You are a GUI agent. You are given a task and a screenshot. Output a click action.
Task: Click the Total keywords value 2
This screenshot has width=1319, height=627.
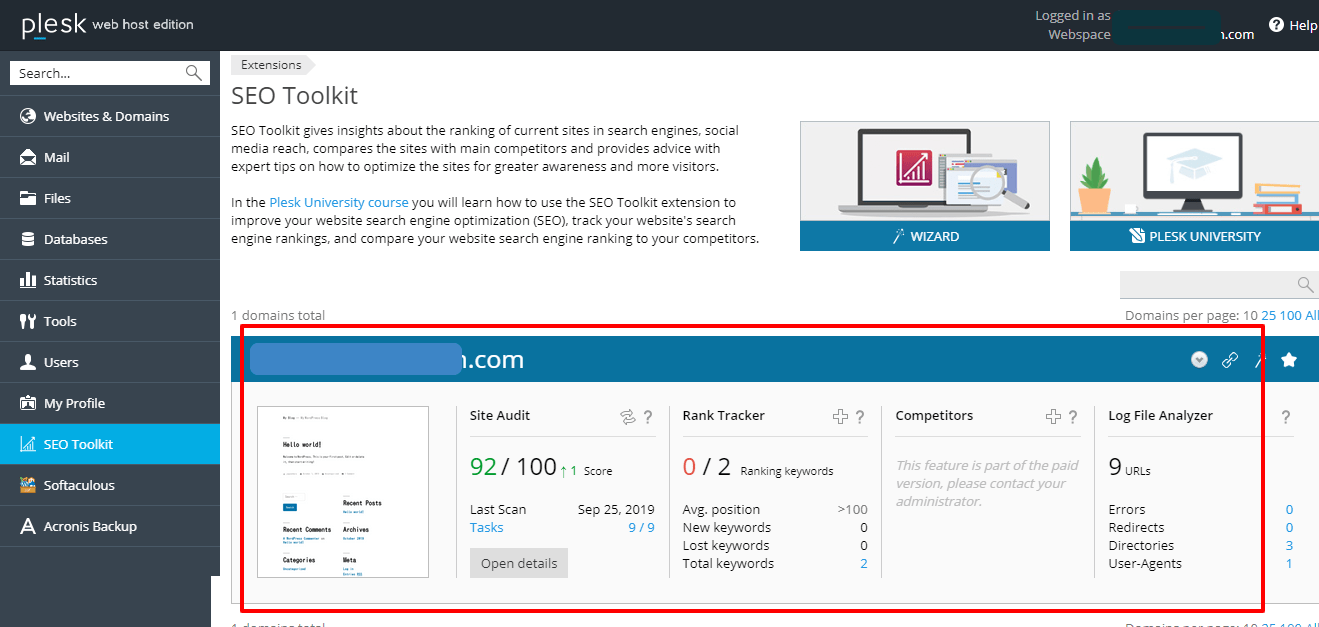coord(864,563)
